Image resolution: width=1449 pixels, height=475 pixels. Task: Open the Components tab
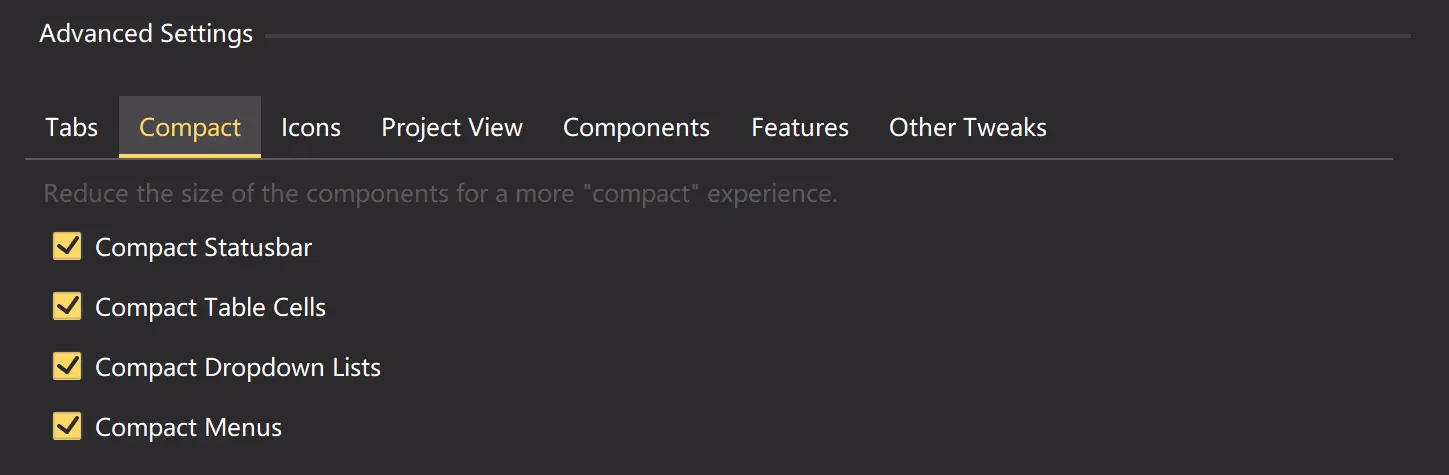(636, 128)
